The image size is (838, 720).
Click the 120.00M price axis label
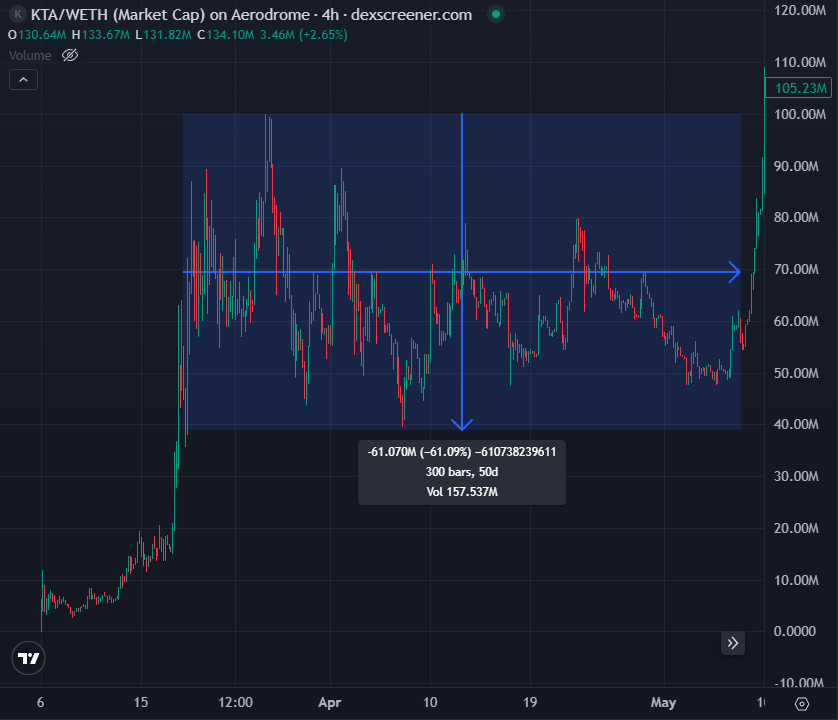pos(800,10)
